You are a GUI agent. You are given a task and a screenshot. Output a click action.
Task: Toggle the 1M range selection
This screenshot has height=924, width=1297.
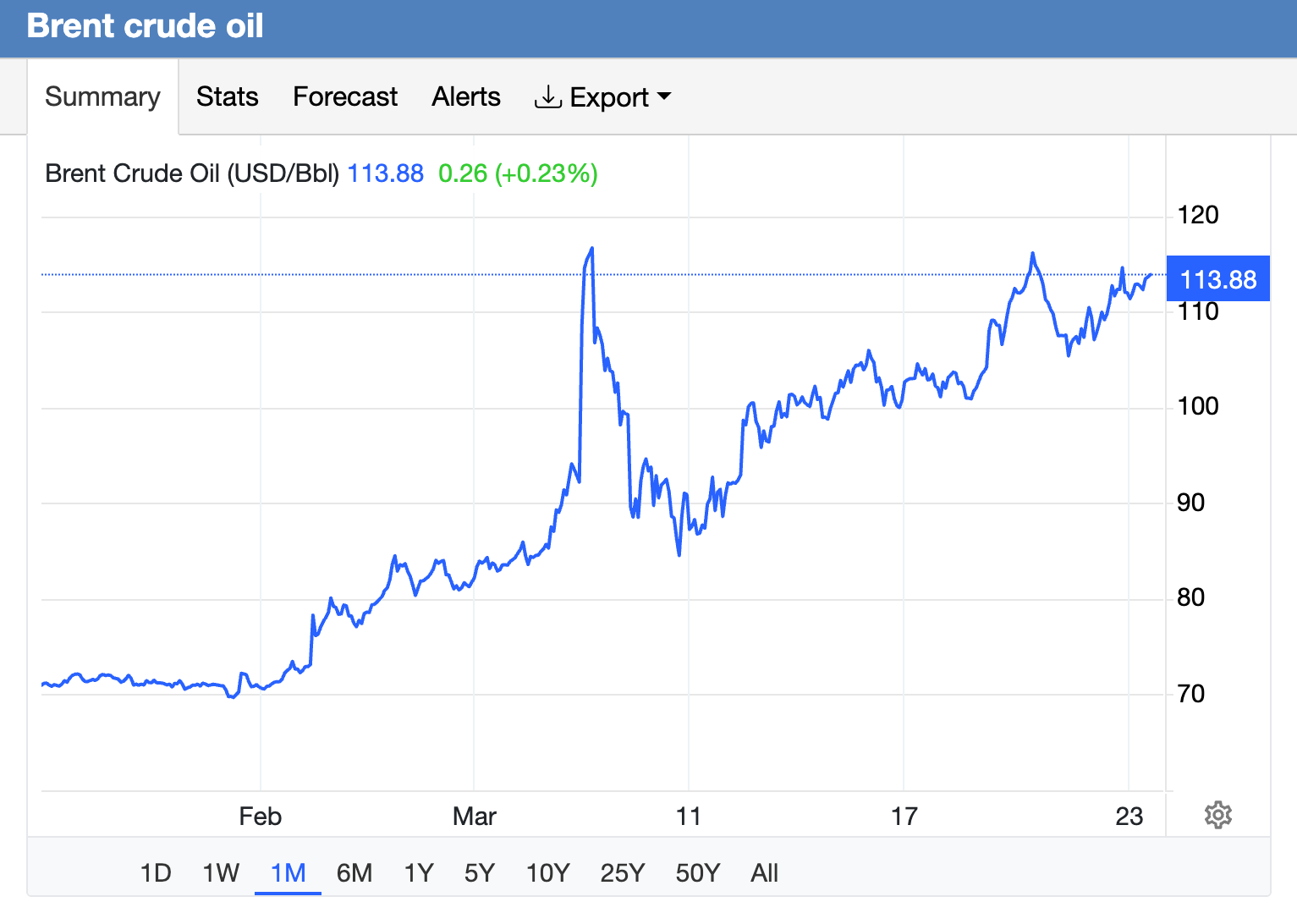click(x=288, y=872)
